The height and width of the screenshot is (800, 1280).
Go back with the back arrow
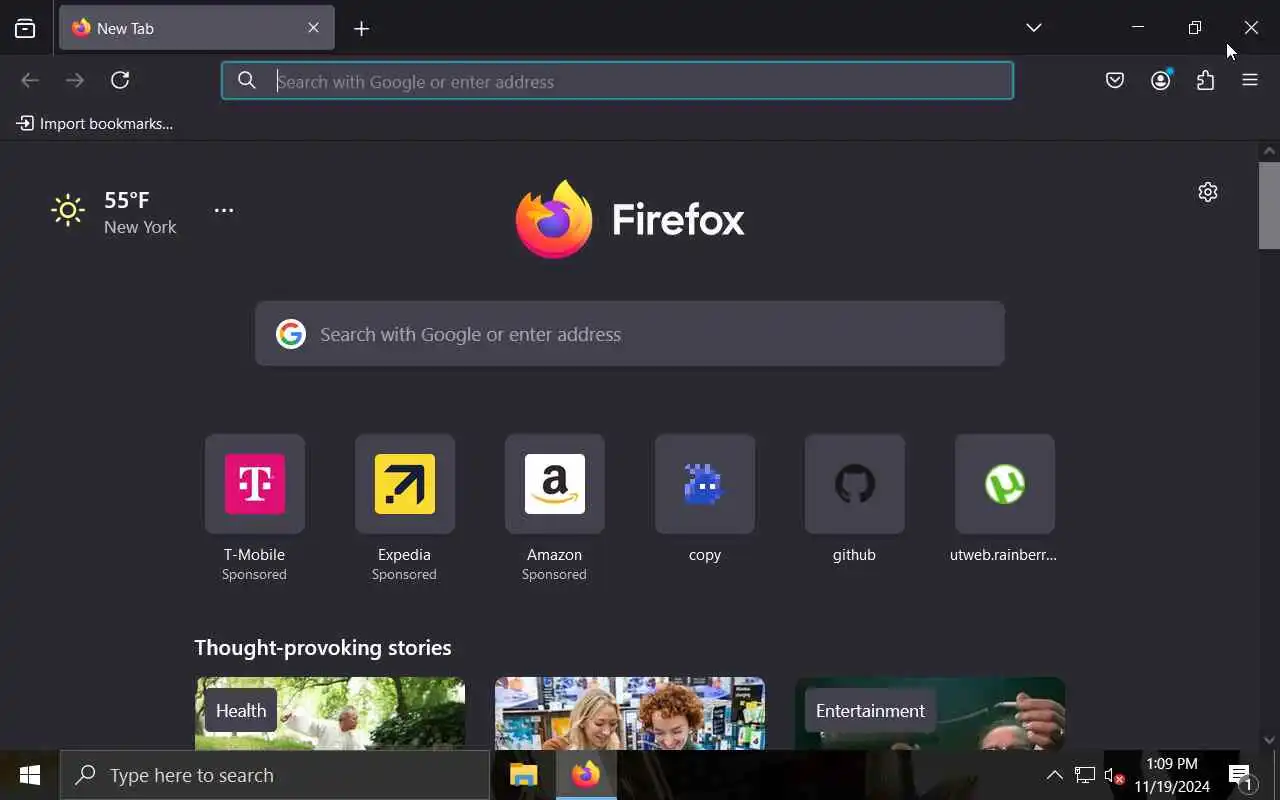[x=30, y=80]
